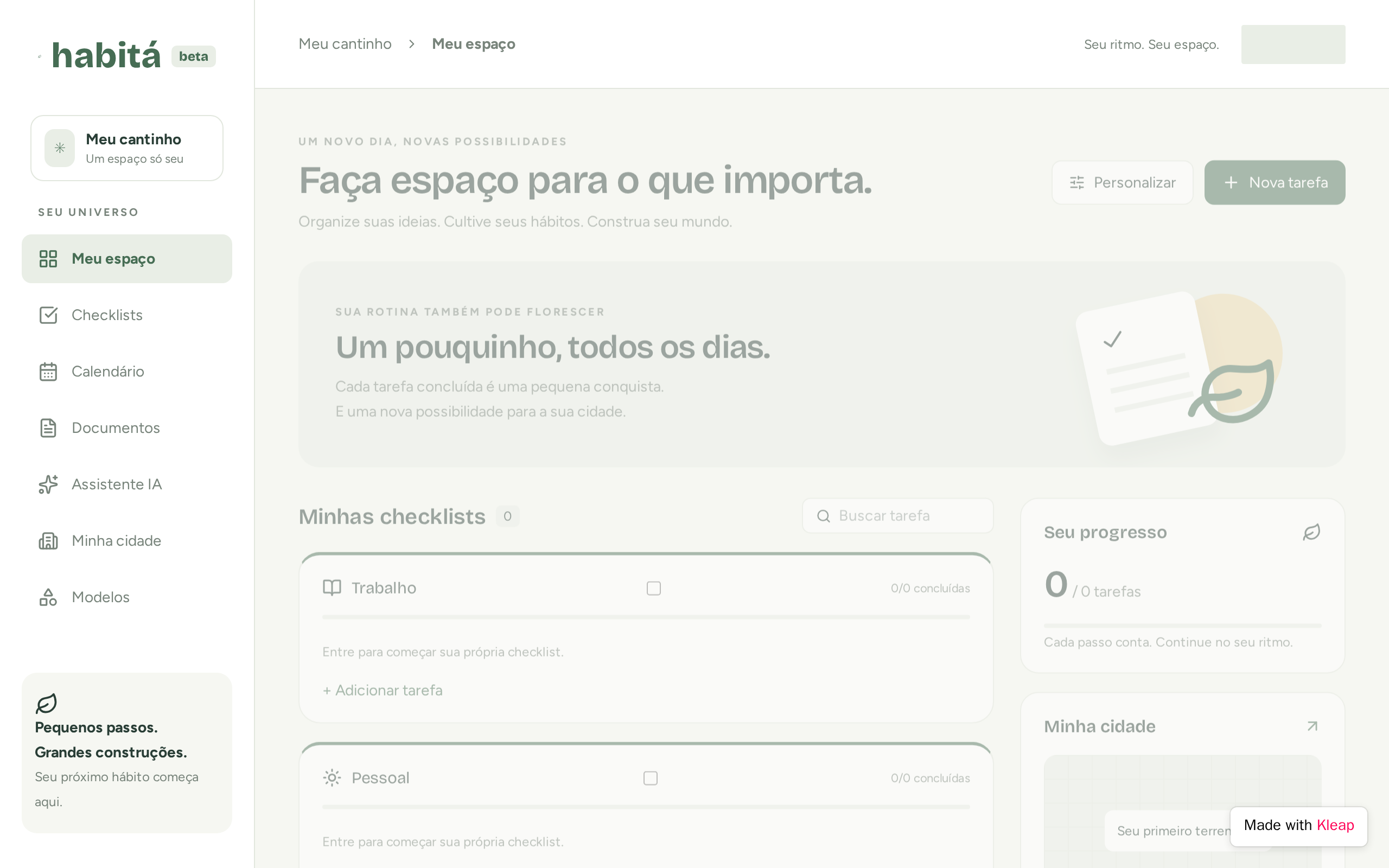The image size is (1389, 868).
Task: Click Meu espaço breadcrumb text
Action: point(474,44)
